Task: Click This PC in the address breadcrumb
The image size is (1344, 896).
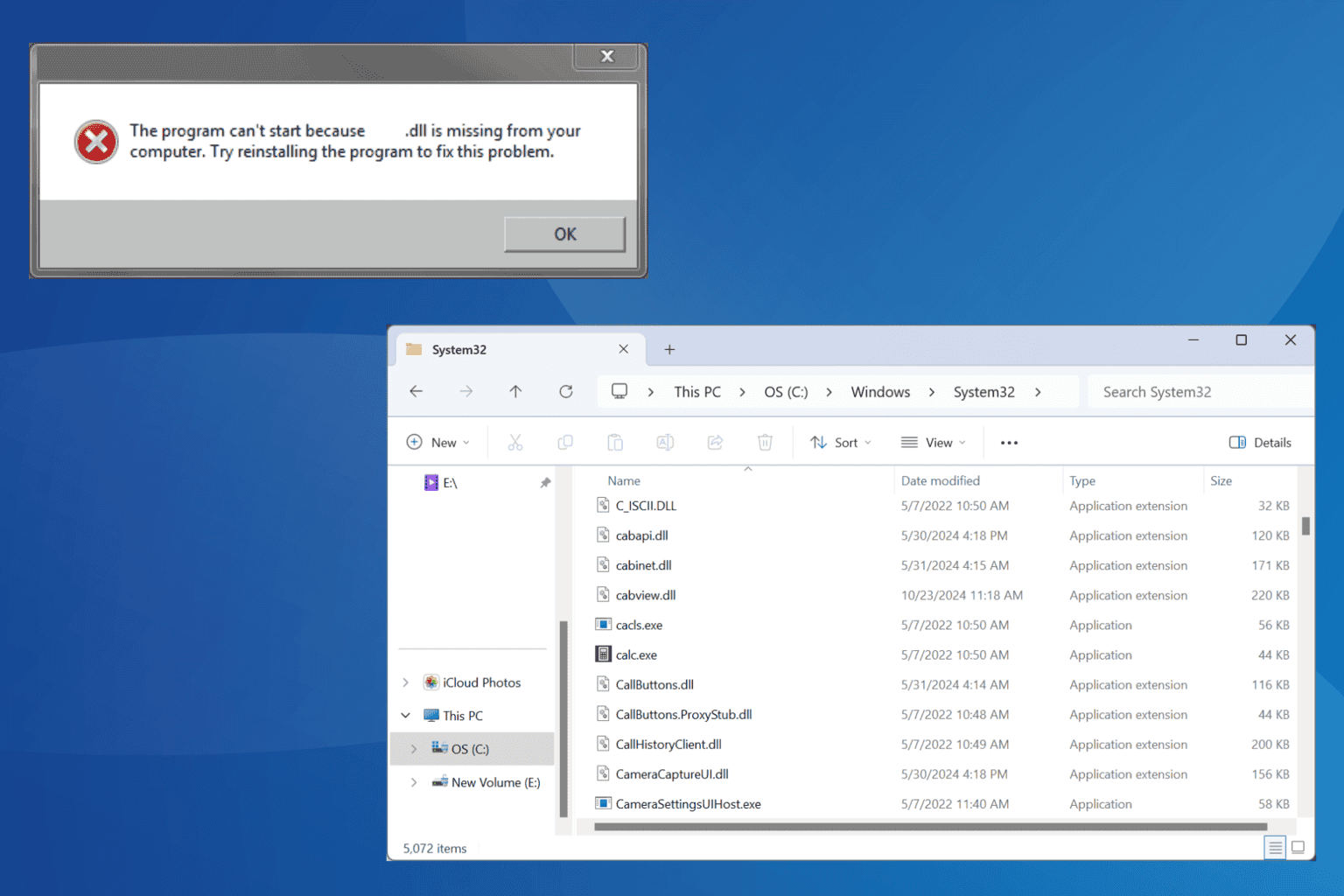Action: [x=697, y=392]
